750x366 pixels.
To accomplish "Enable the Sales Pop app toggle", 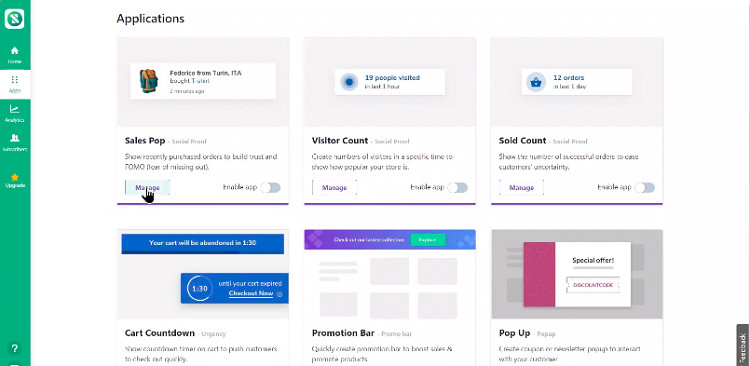I will pos(271,188).
